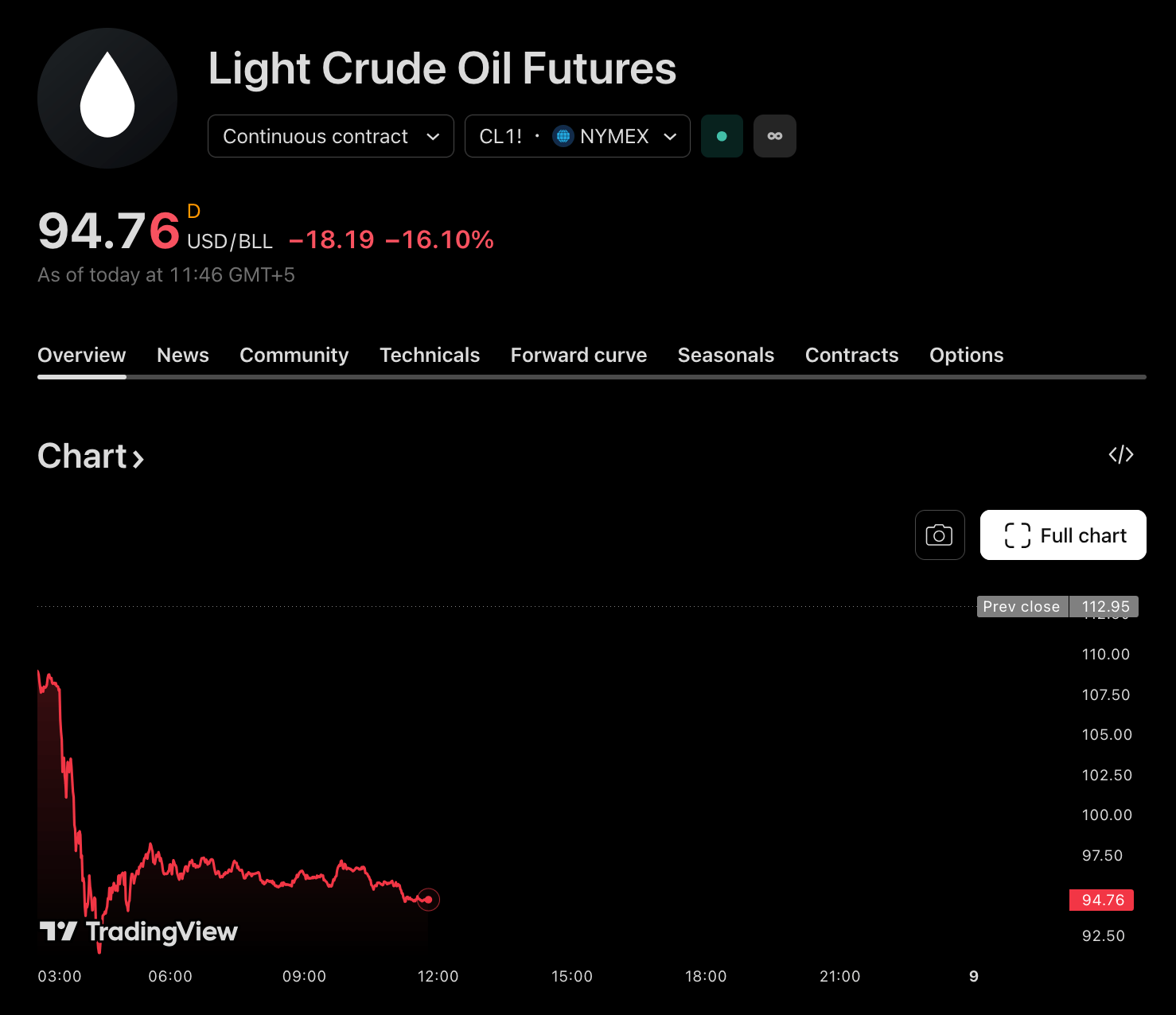Click the delayed data D indicator
This screenshot has width=1176, height=1015.
193,211
